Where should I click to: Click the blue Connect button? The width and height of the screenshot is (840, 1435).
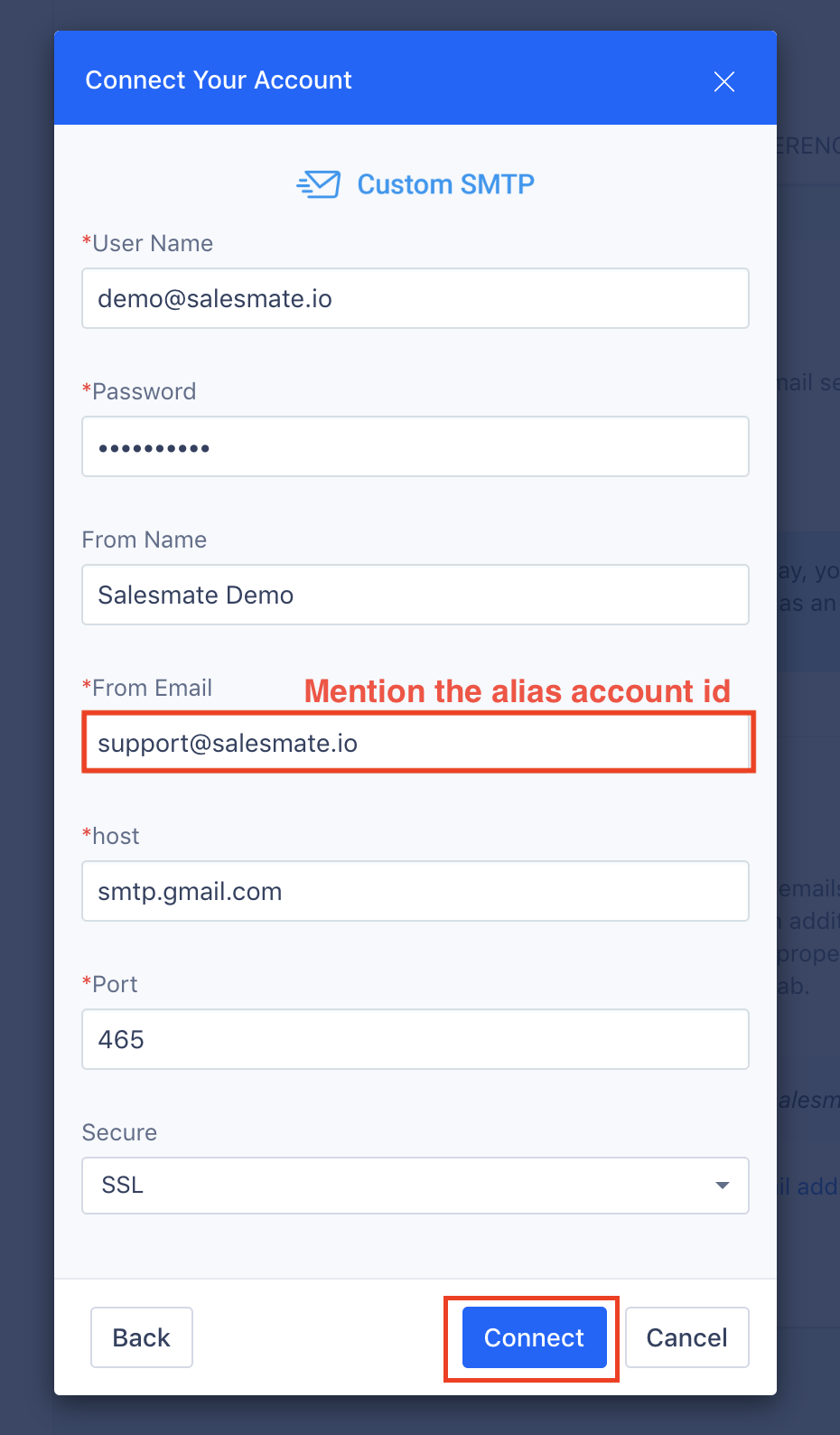tap(535, 1337)
